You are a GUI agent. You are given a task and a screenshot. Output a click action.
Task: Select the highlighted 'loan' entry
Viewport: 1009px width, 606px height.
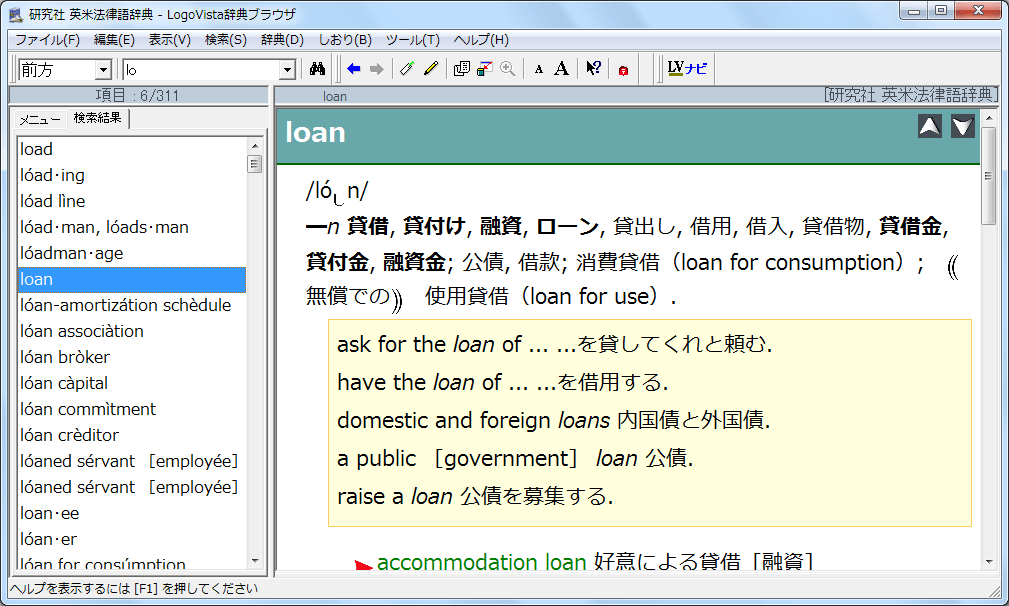[x=132, y=279]
